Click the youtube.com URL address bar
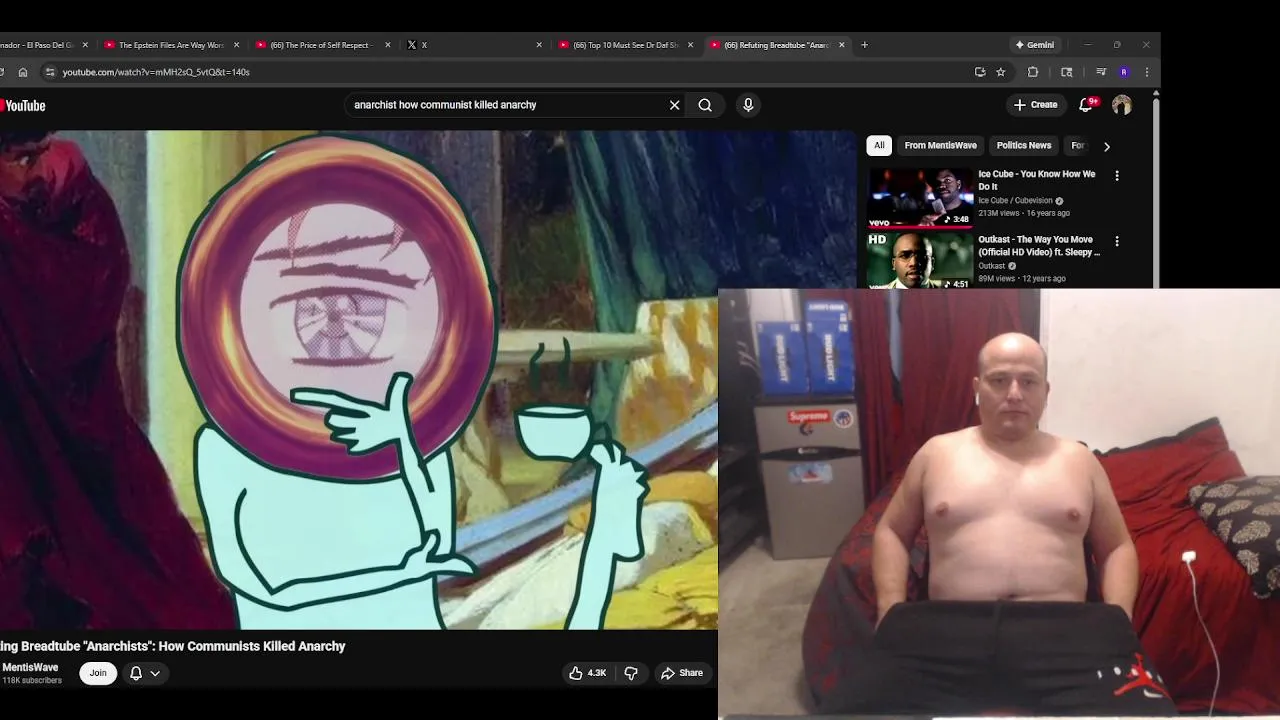Viewport: 1280px width, 720px height. (510, 72)
